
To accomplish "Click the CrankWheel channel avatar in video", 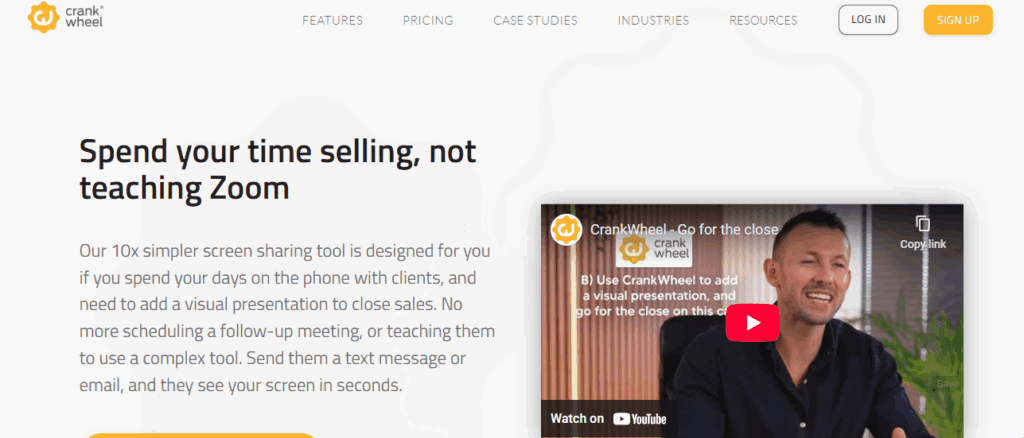I will [566, 230].
